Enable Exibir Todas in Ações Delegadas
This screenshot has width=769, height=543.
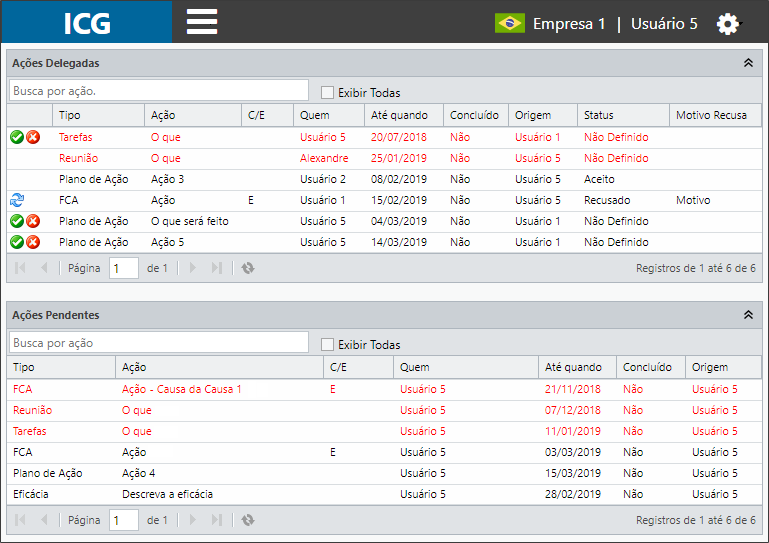click(x=327, y=92)
